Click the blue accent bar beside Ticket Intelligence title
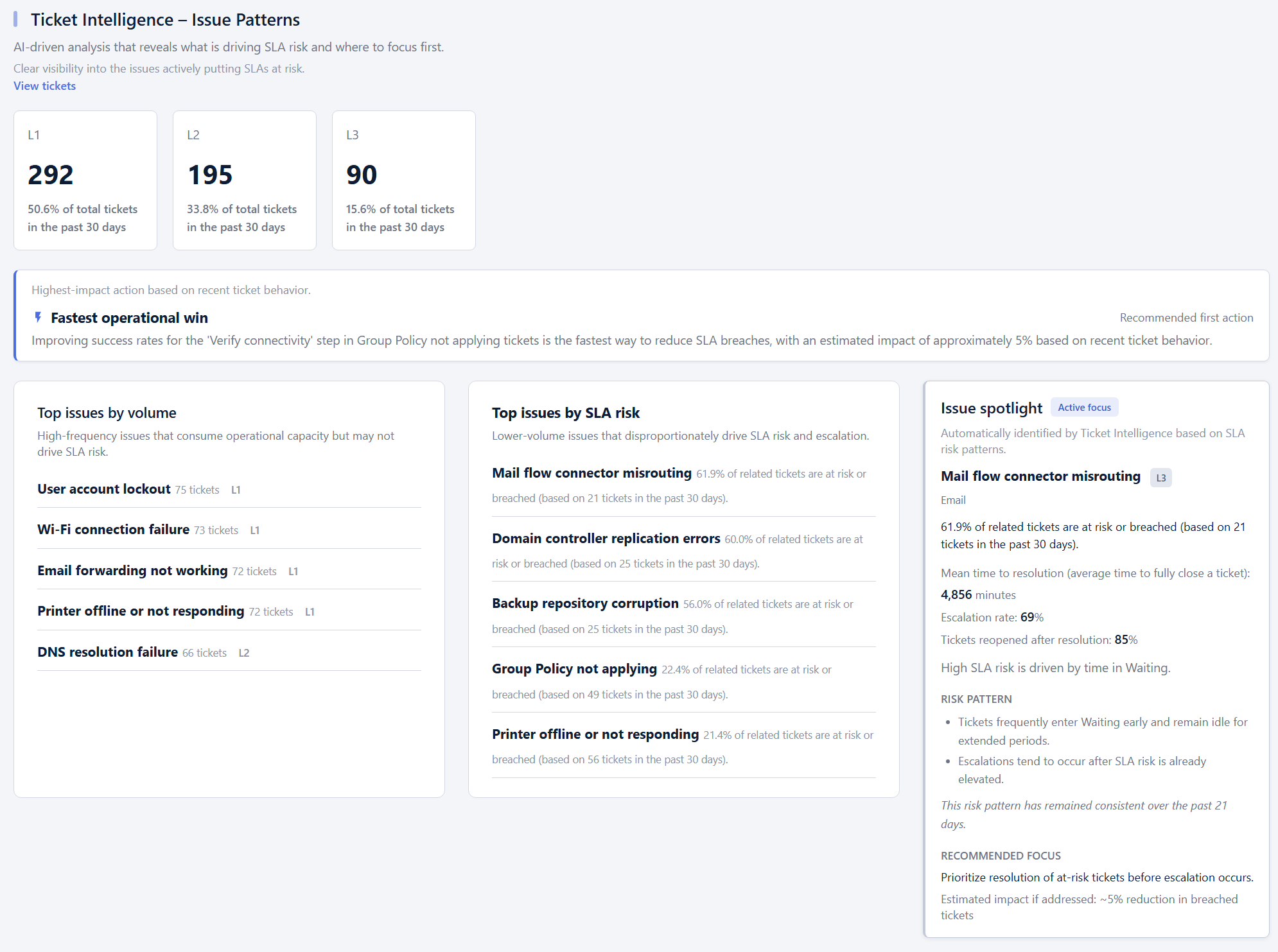1278x952 pixels. (16, 19)
